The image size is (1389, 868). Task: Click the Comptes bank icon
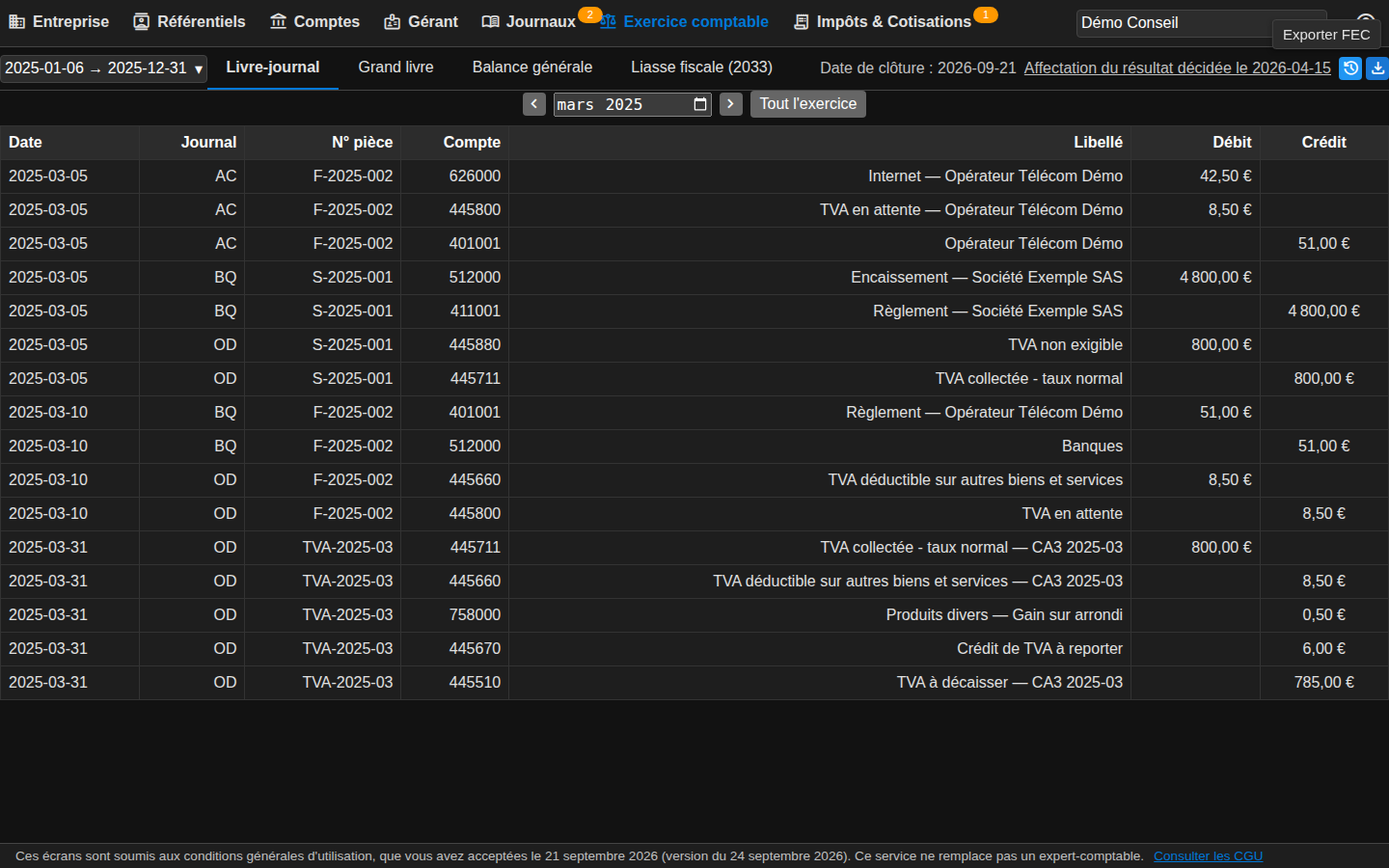coord(278,21)
